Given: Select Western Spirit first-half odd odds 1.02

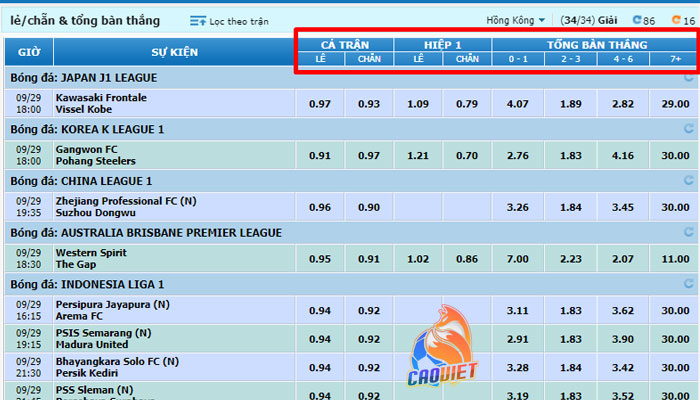Looking at the screenshot, I should [418, 259].
